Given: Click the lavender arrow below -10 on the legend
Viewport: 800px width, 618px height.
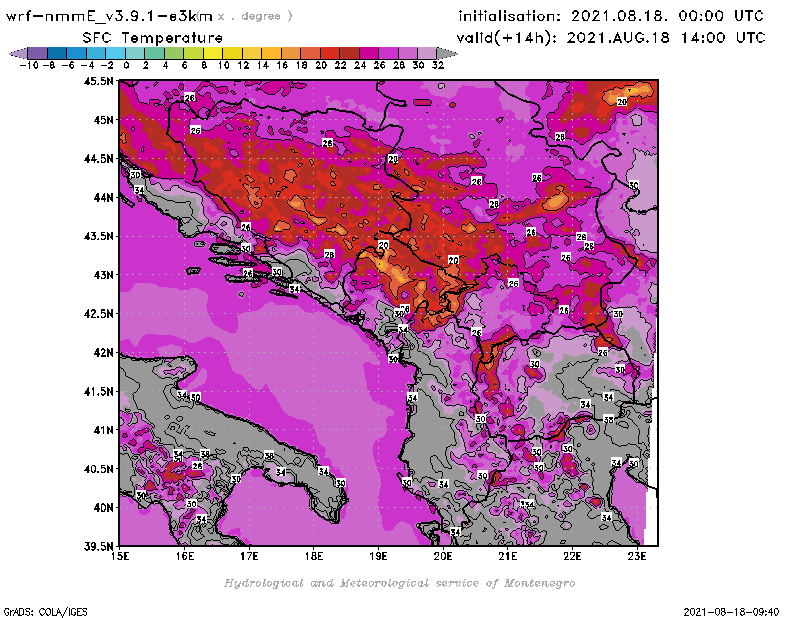Looking at the screenshot, I should click(18, 53).
